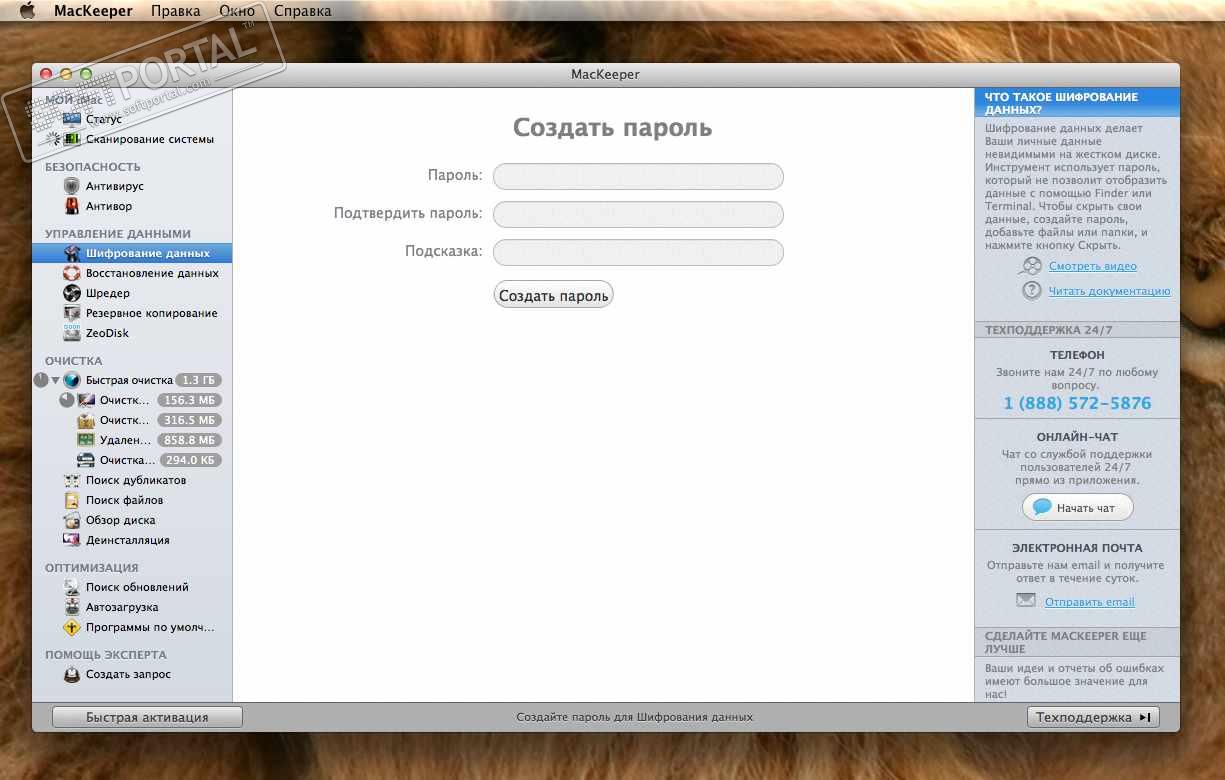Click icon beside the 156.3 МБ row
Screen dimensions: 1225x780
[x=86, y=400]
